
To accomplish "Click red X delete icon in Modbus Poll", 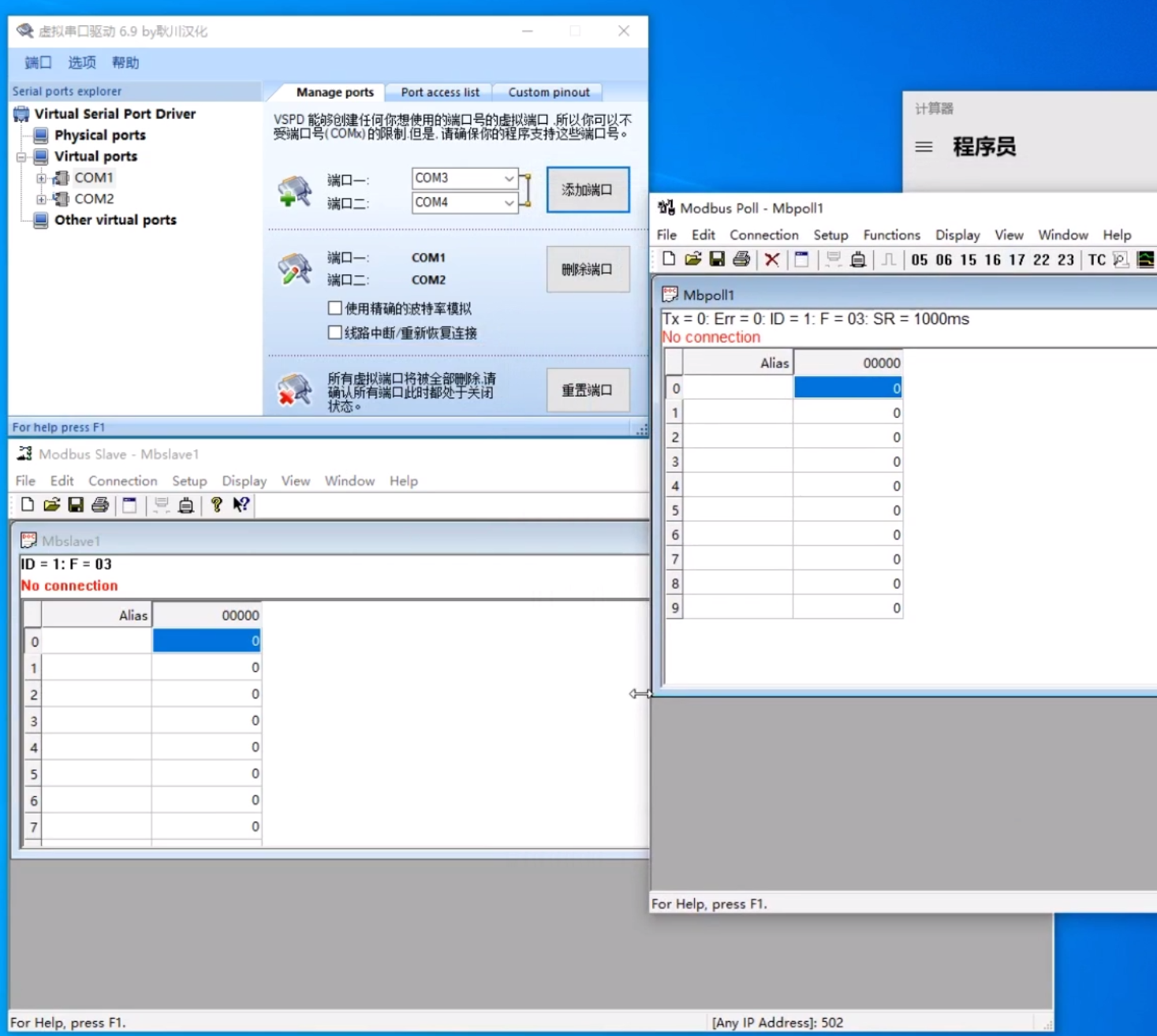I will (x=772, y=259).
